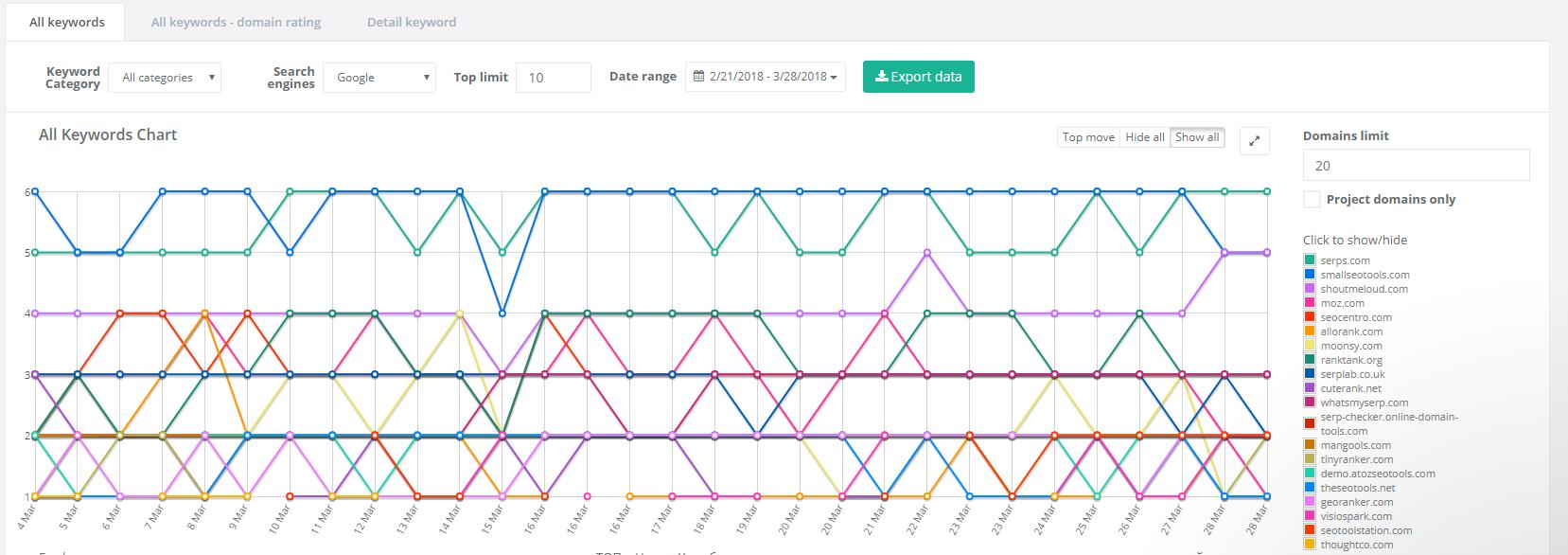Toggle smallseotools.com color swatch
Viewport: 1568px width, 555px height.
tap(1310, 275)
